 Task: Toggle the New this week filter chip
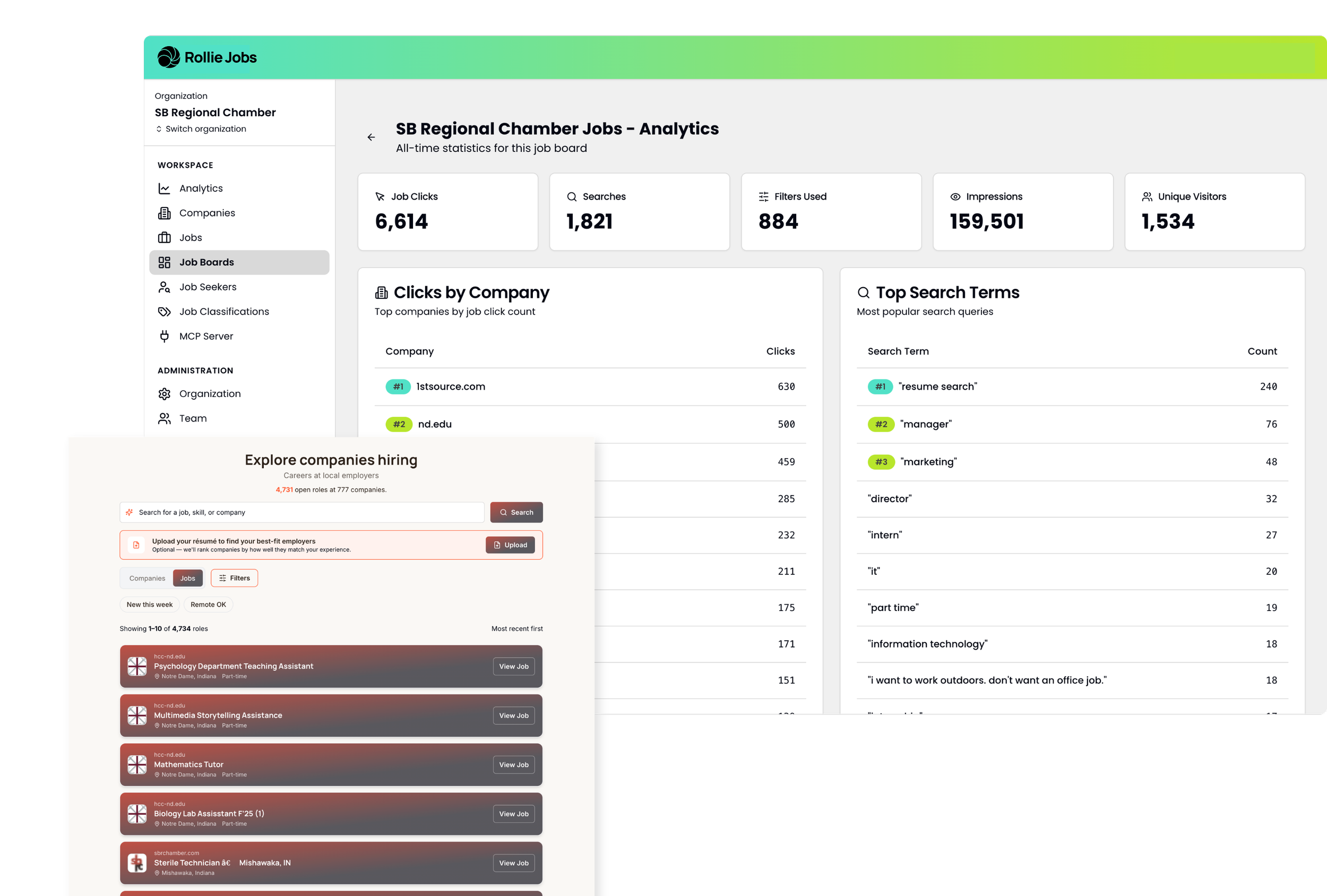point(150,605)
